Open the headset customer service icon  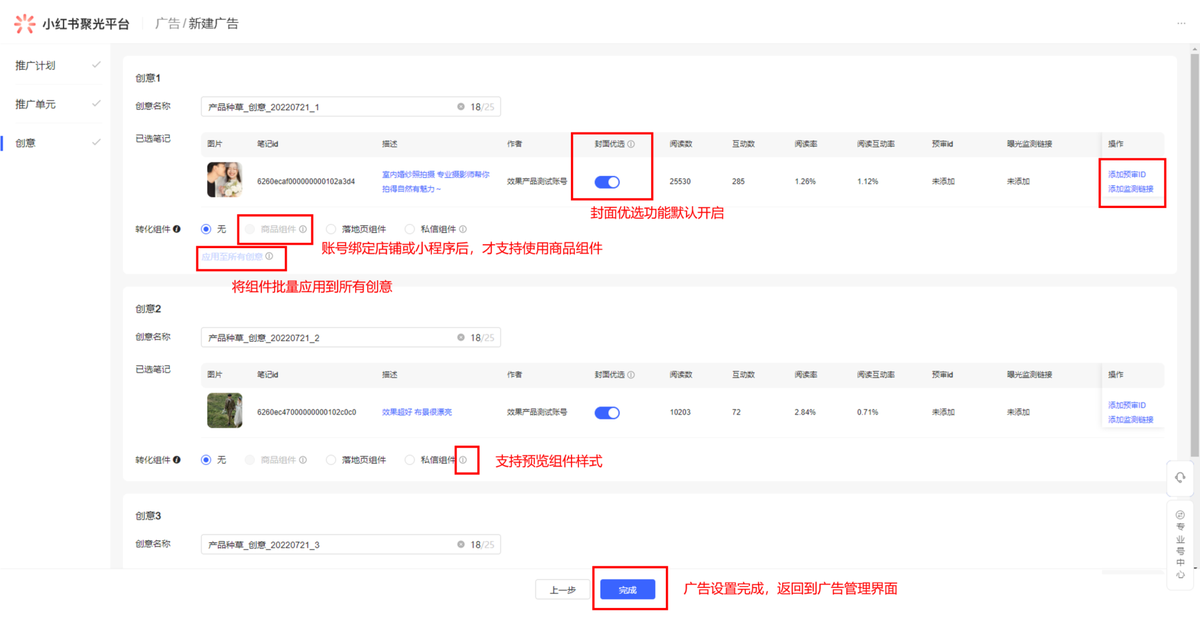tap(1180, 477)
